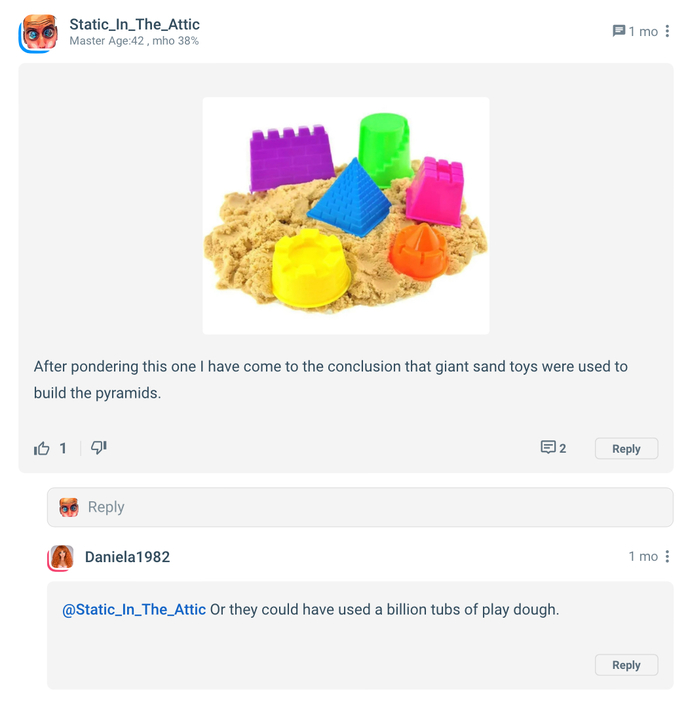Click the thumbs up like icon
The width and height of the screenshot is (690, 703).
click(42, 448)
